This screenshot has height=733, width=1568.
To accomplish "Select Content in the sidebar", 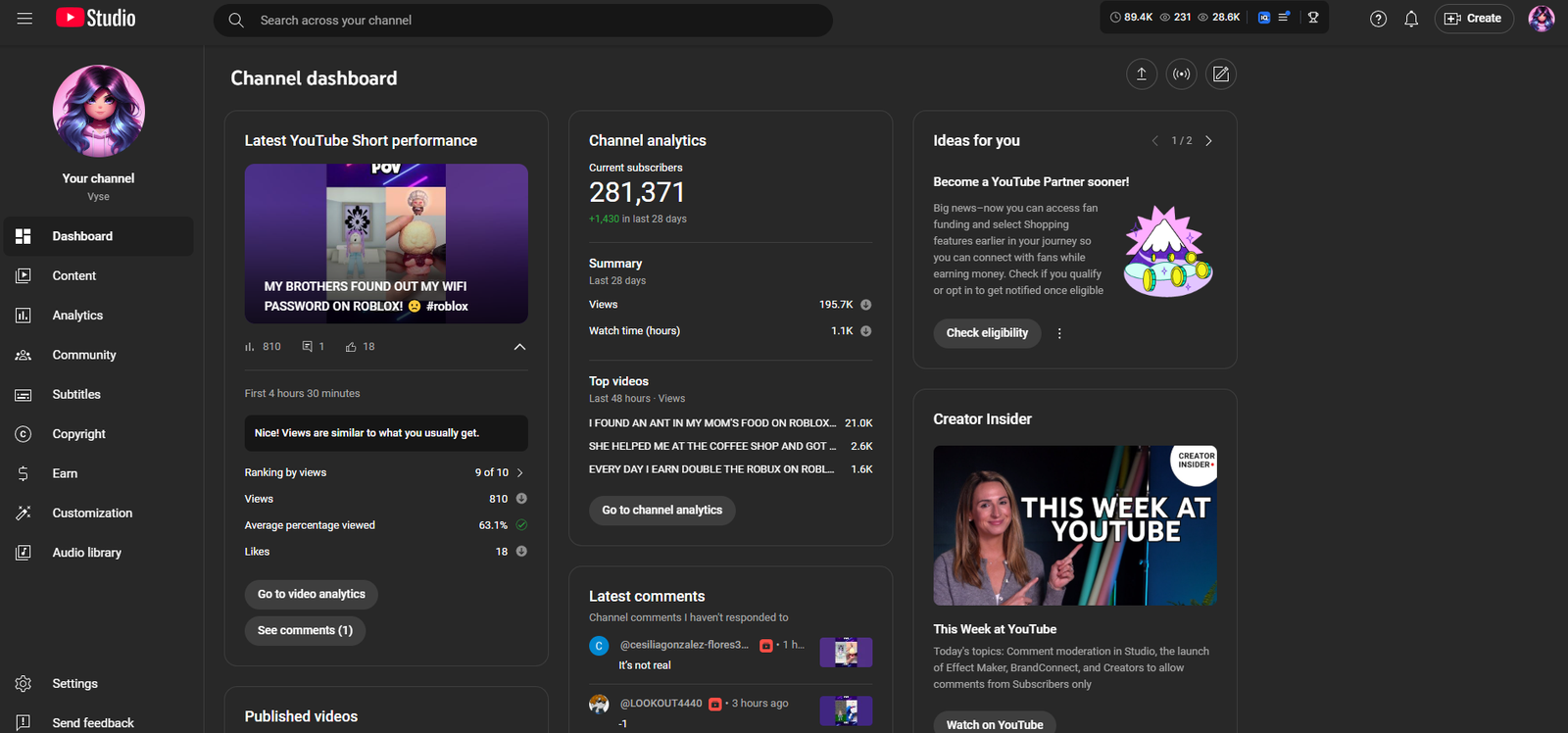I will (x=74, y=276).
